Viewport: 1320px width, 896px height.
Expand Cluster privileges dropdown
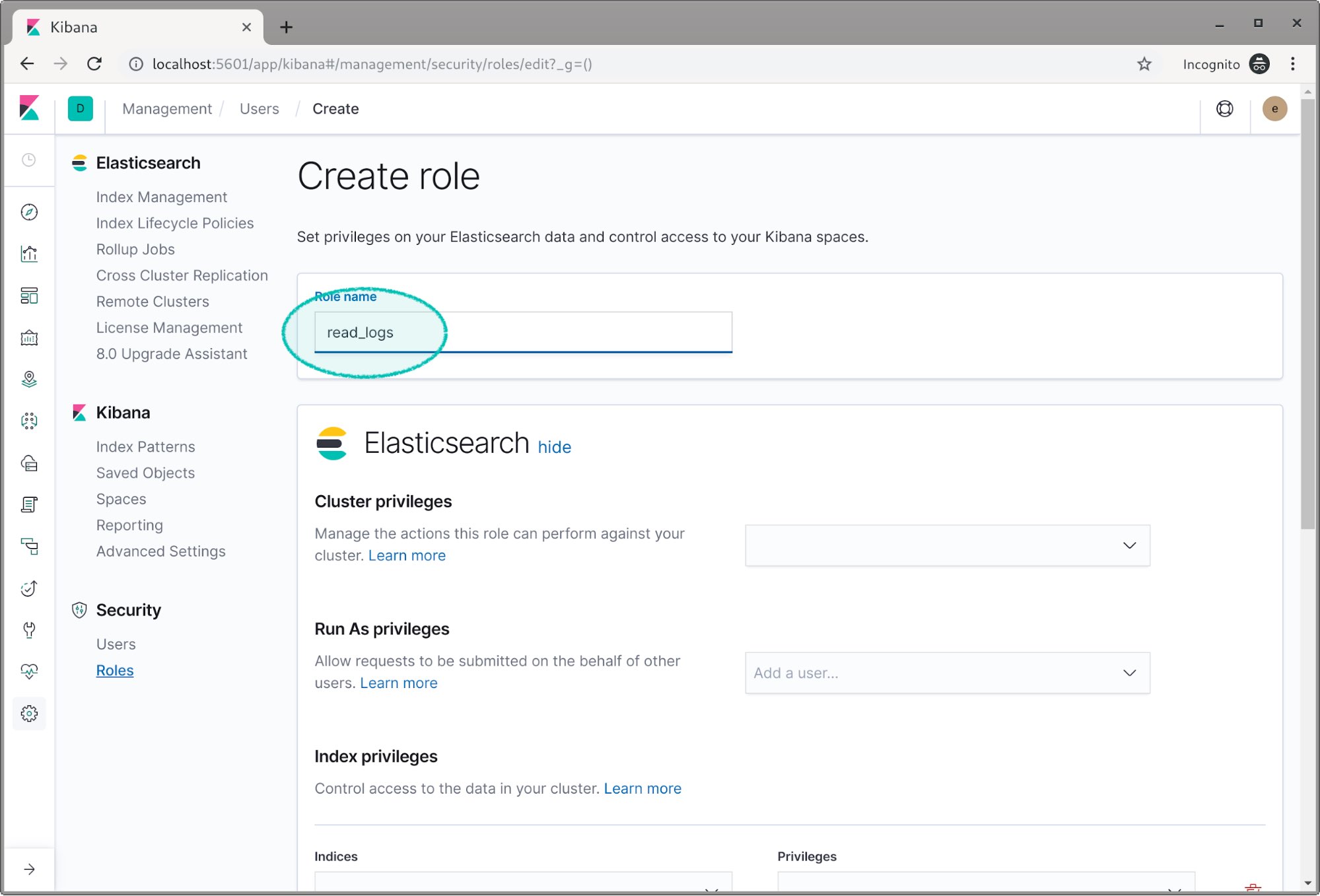(x=946, y=545)
